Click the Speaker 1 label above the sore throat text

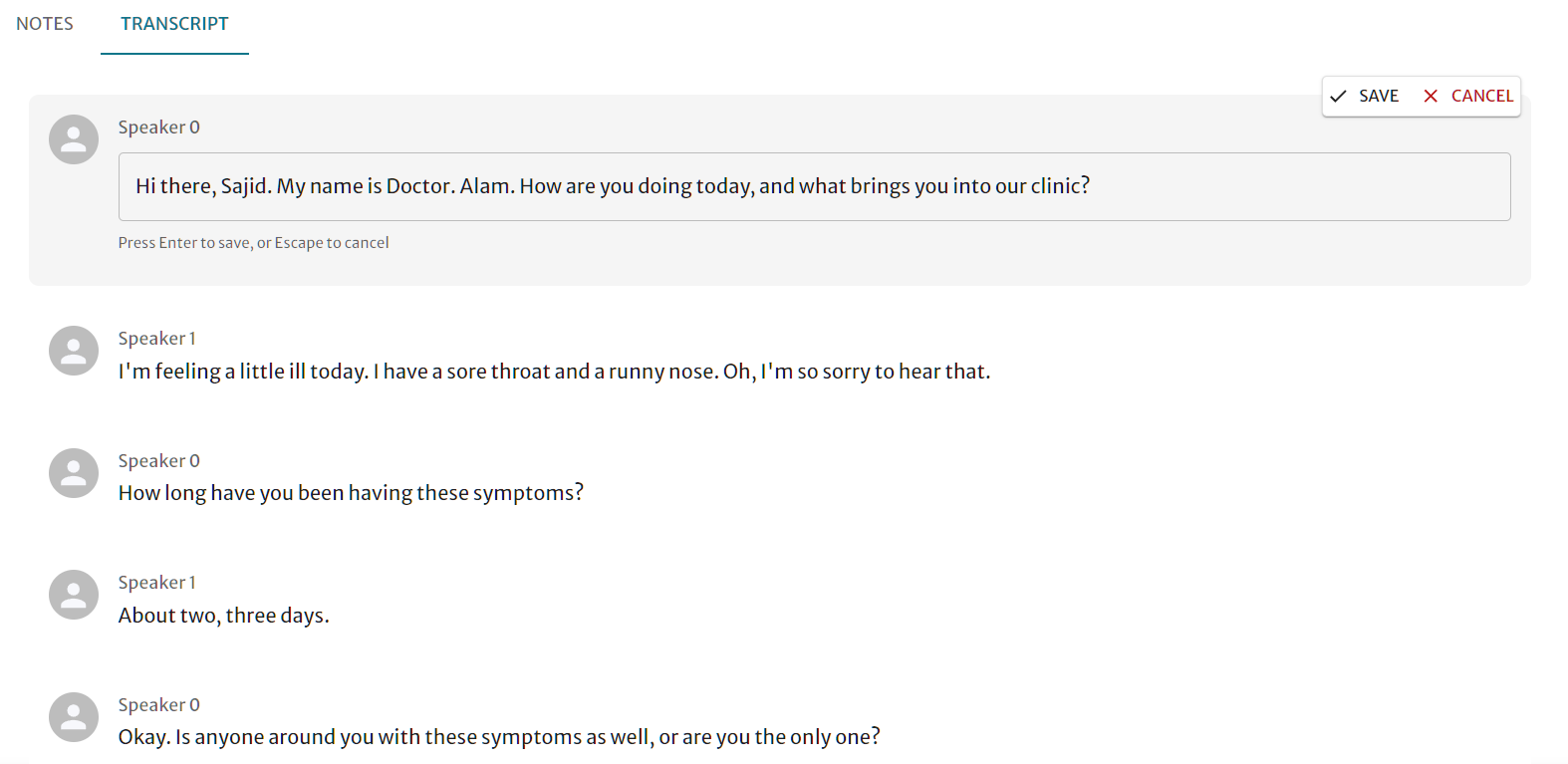157,339
